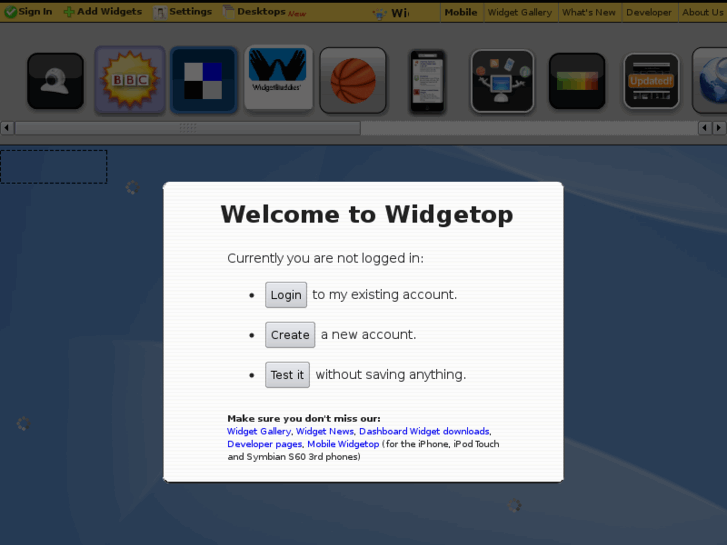727x545 pixels.
Task: Click the Desktops icon in top bar
Action: 229,12
